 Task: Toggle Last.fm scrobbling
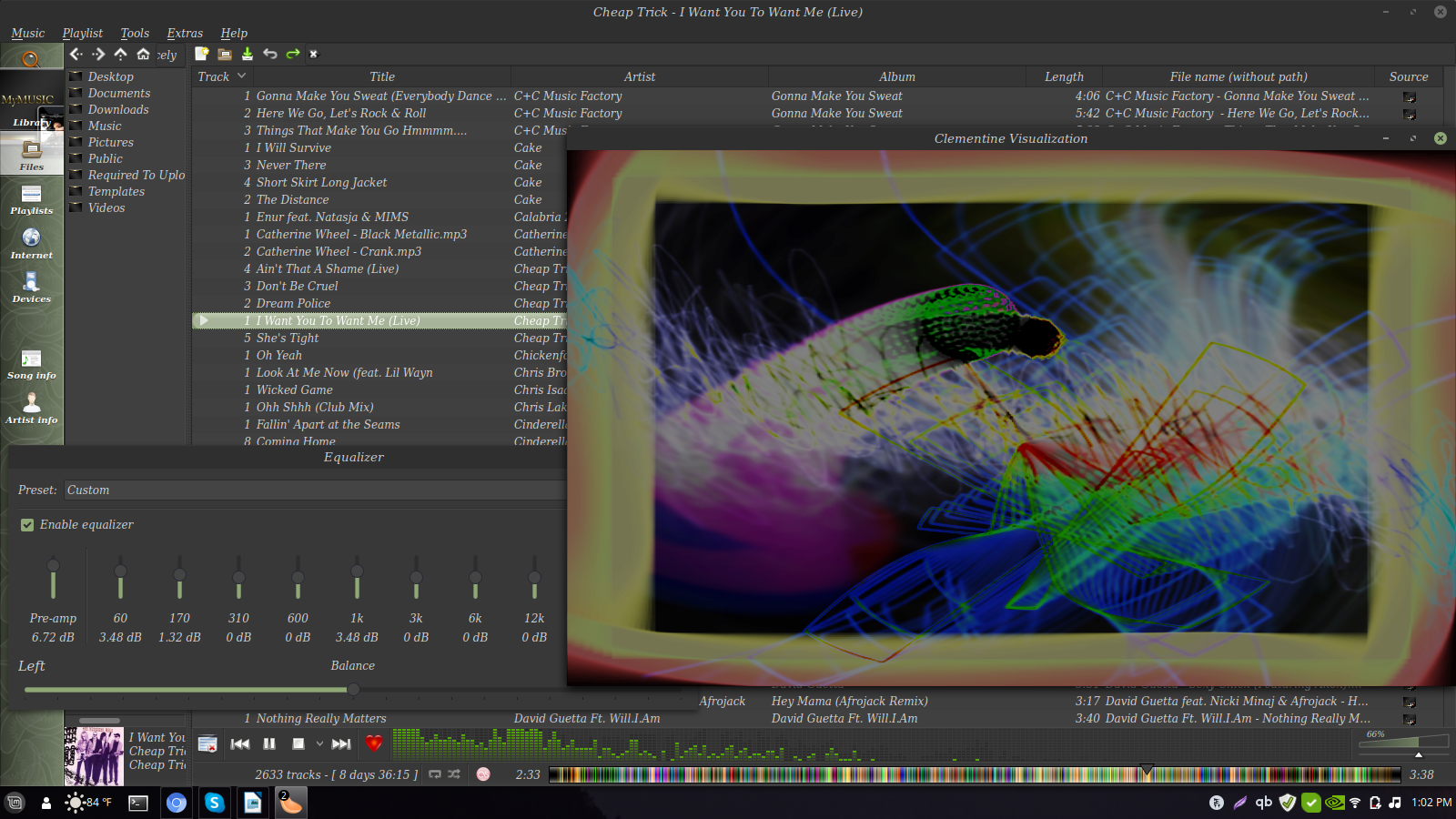[x=483, y=774]
